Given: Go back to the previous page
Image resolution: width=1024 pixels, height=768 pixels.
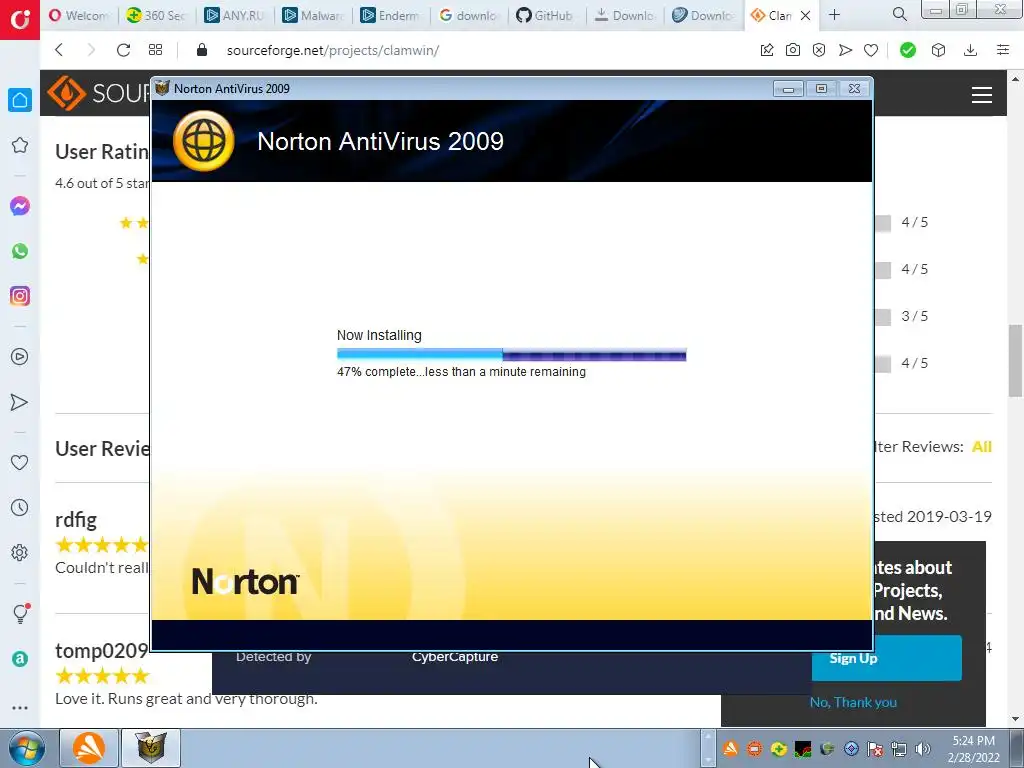Looking at the screenshot, I should pos(59,50).
